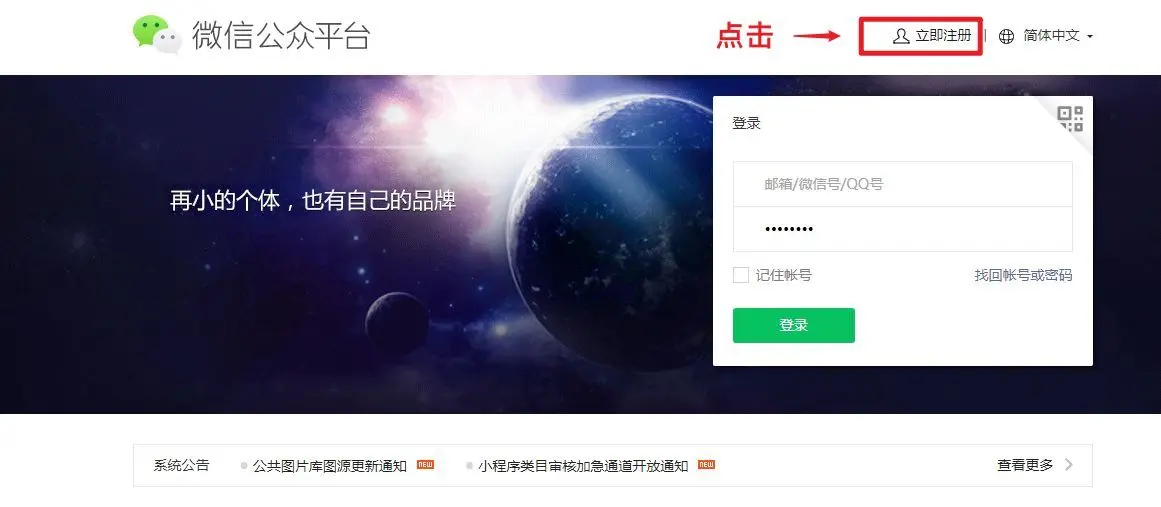Open 小程序类目审核加急通道开放通知 announcement
The width and height of the screenshot is (1161, 507).
point(583,466)
